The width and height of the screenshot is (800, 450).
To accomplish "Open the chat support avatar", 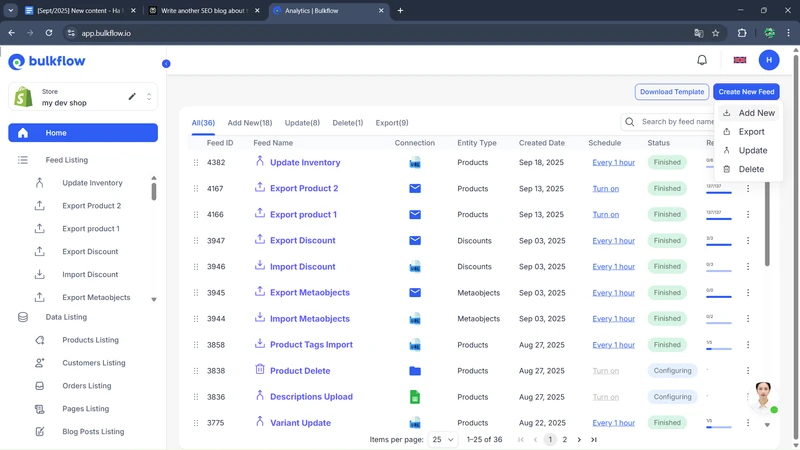I will pos(763,396).
